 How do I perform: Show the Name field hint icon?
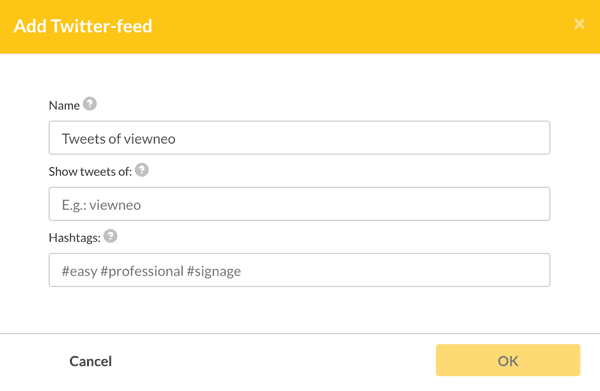point(90,104)
